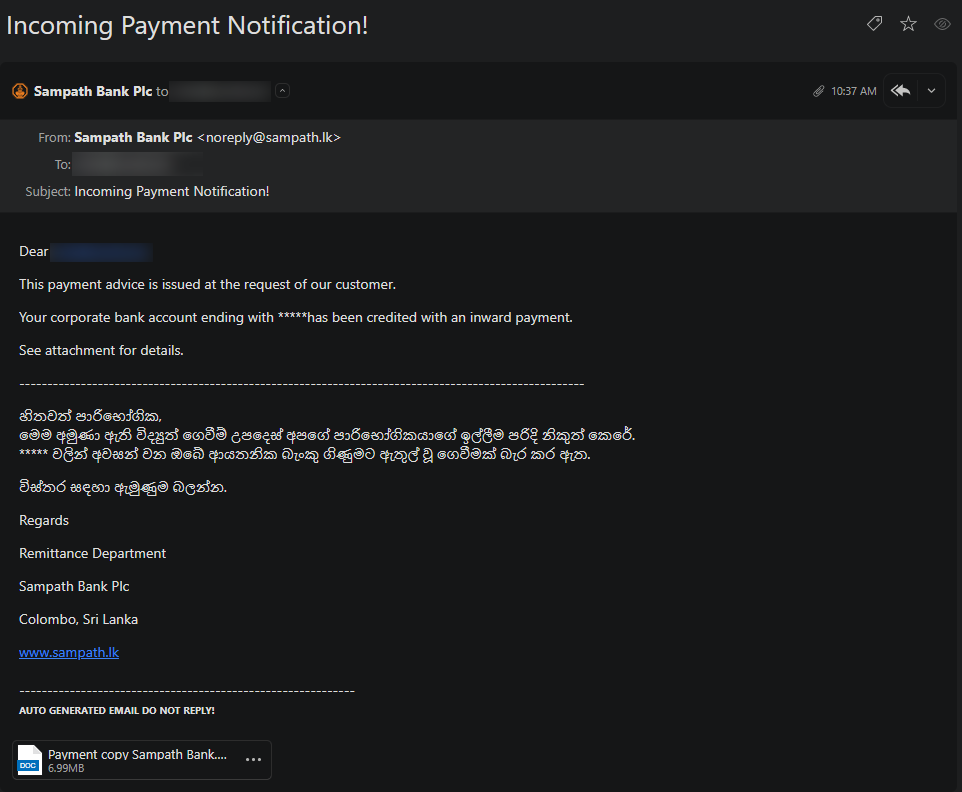Open the Payment copy Sampath Bank attachment
This screenshot has width=962, height=792.
click(142, 760)
